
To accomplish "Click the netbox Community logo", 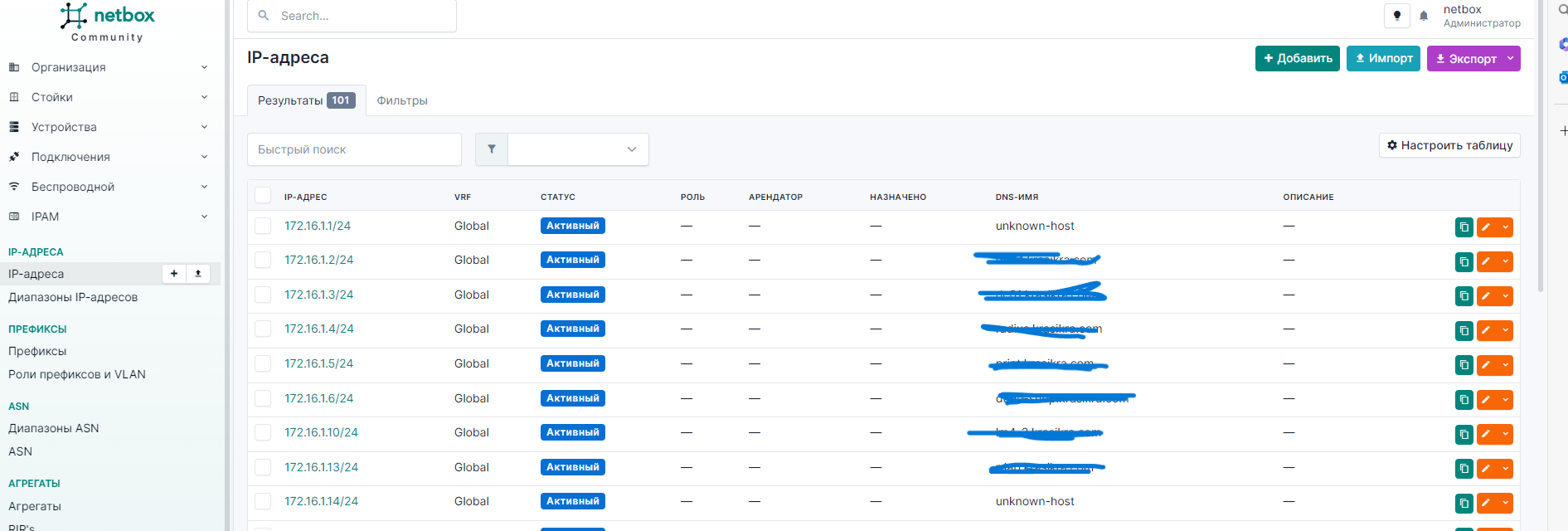I will point(108,22).
